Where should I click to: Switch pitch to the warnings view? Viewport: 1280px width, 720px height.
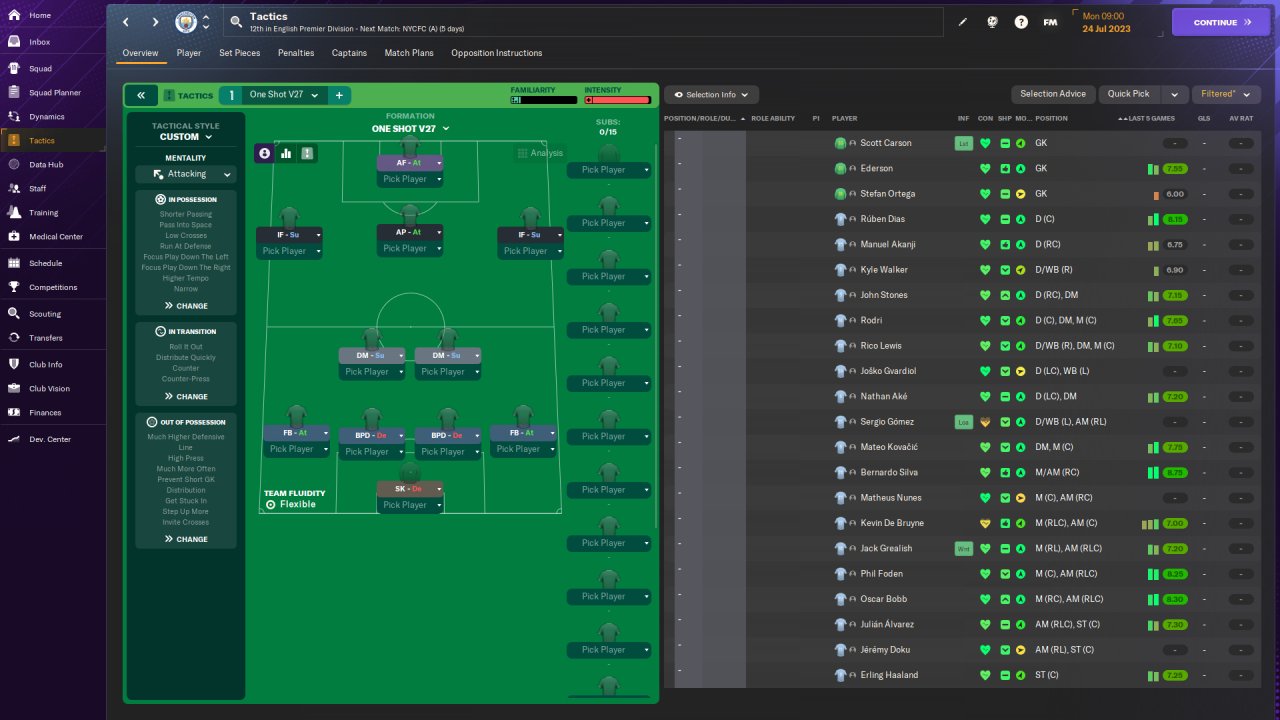click(307, 153)
